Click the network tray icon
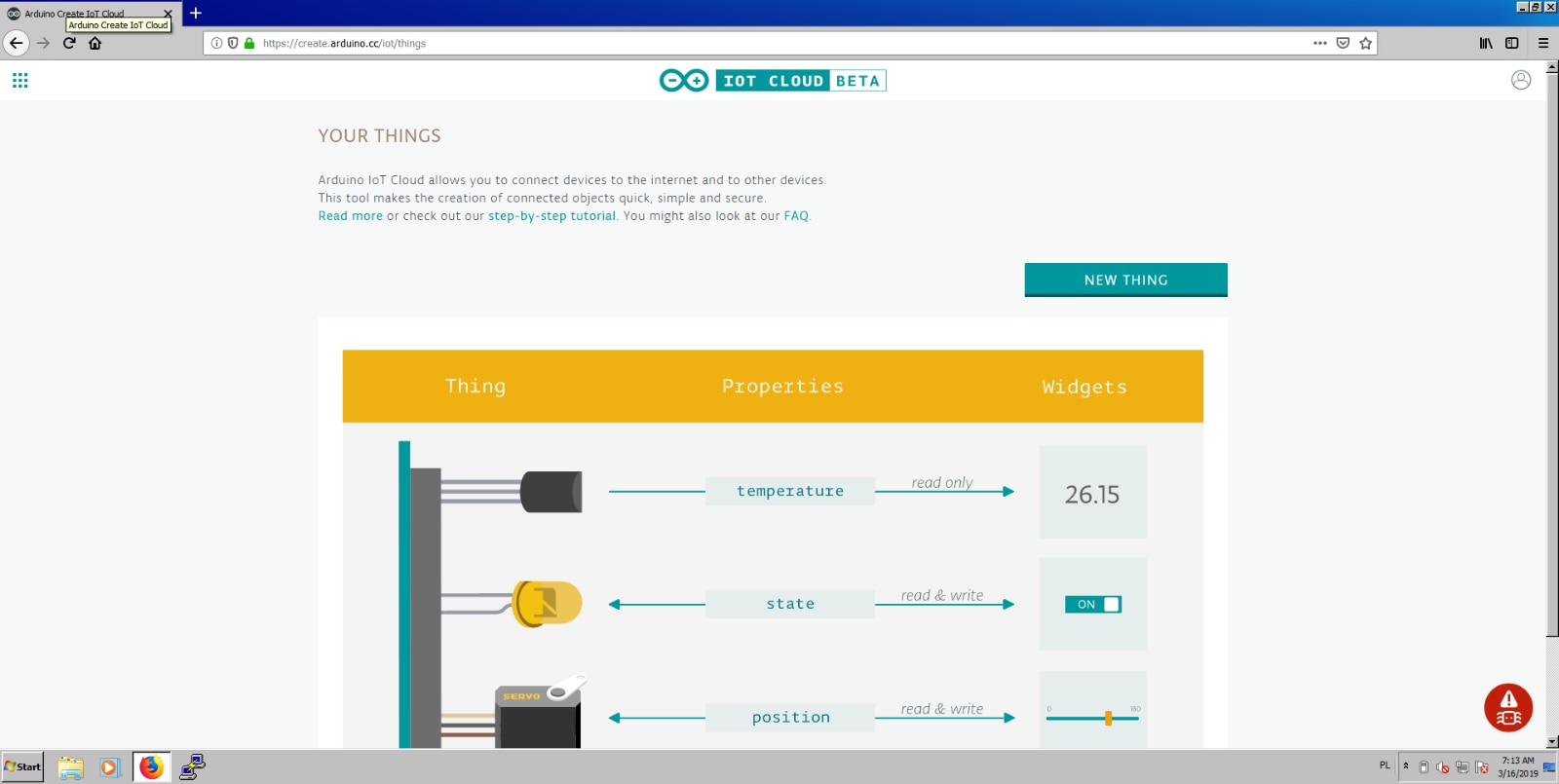 click(x=1462, y=767)
